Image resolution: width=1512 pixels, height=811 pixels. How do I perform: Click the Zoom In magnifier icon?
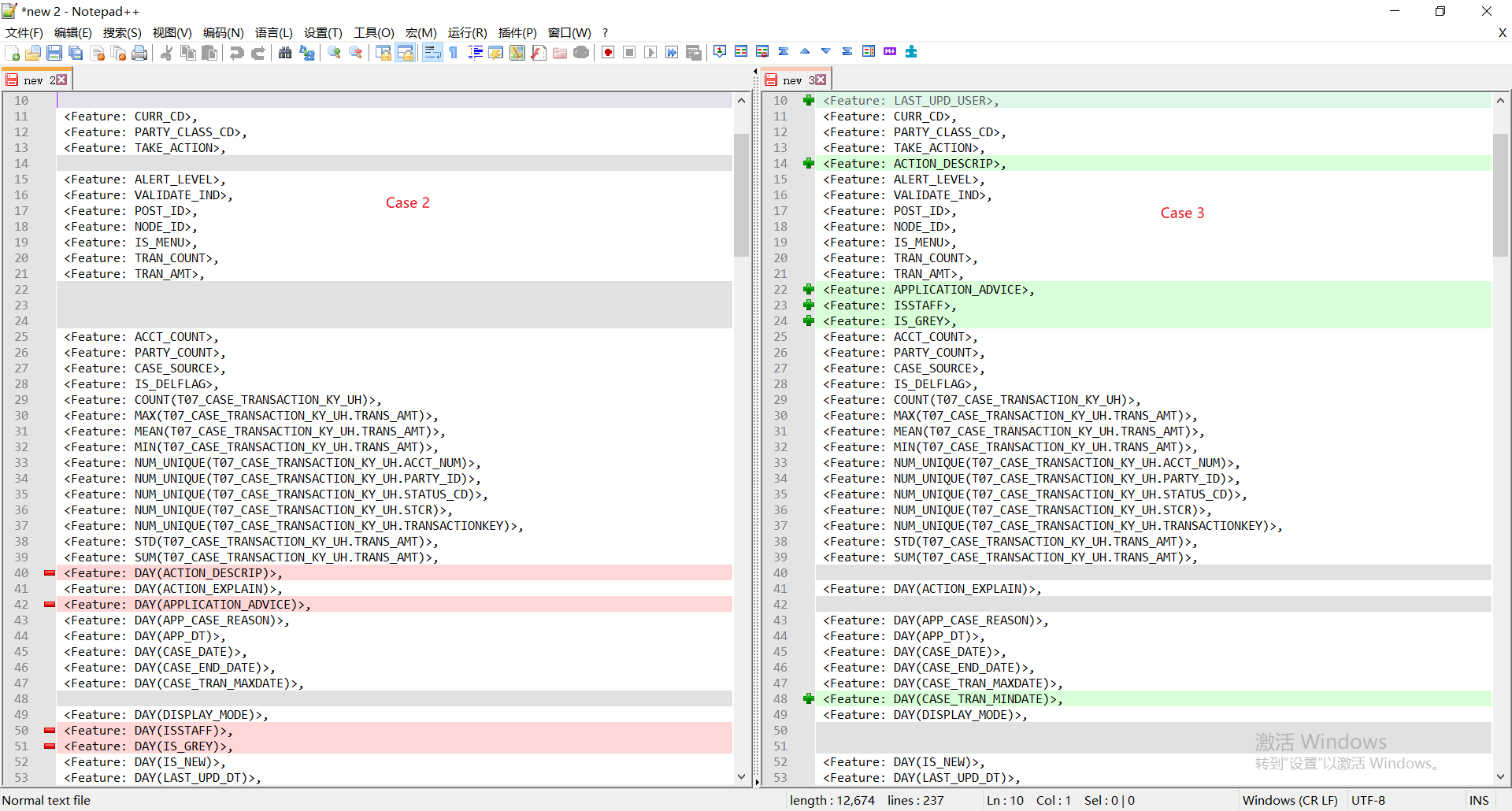click(x=335, y=53)
